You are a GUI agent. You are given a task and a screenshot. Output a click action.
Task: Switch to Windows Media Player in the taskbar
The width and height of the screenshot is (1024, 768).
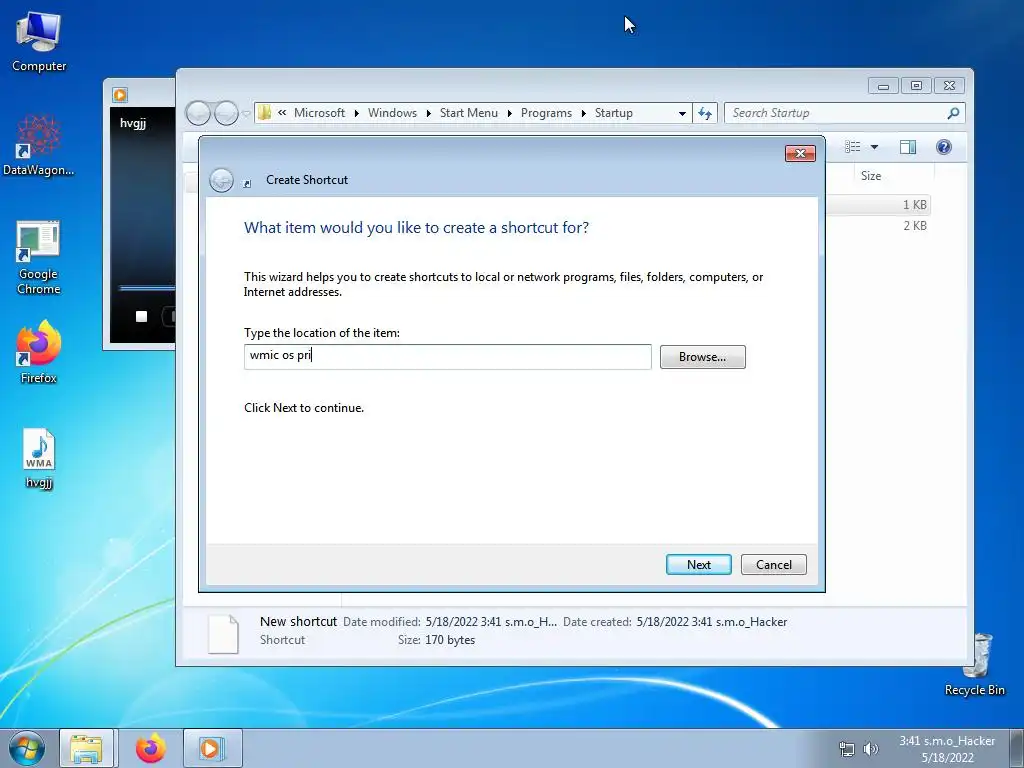[212, 748]
